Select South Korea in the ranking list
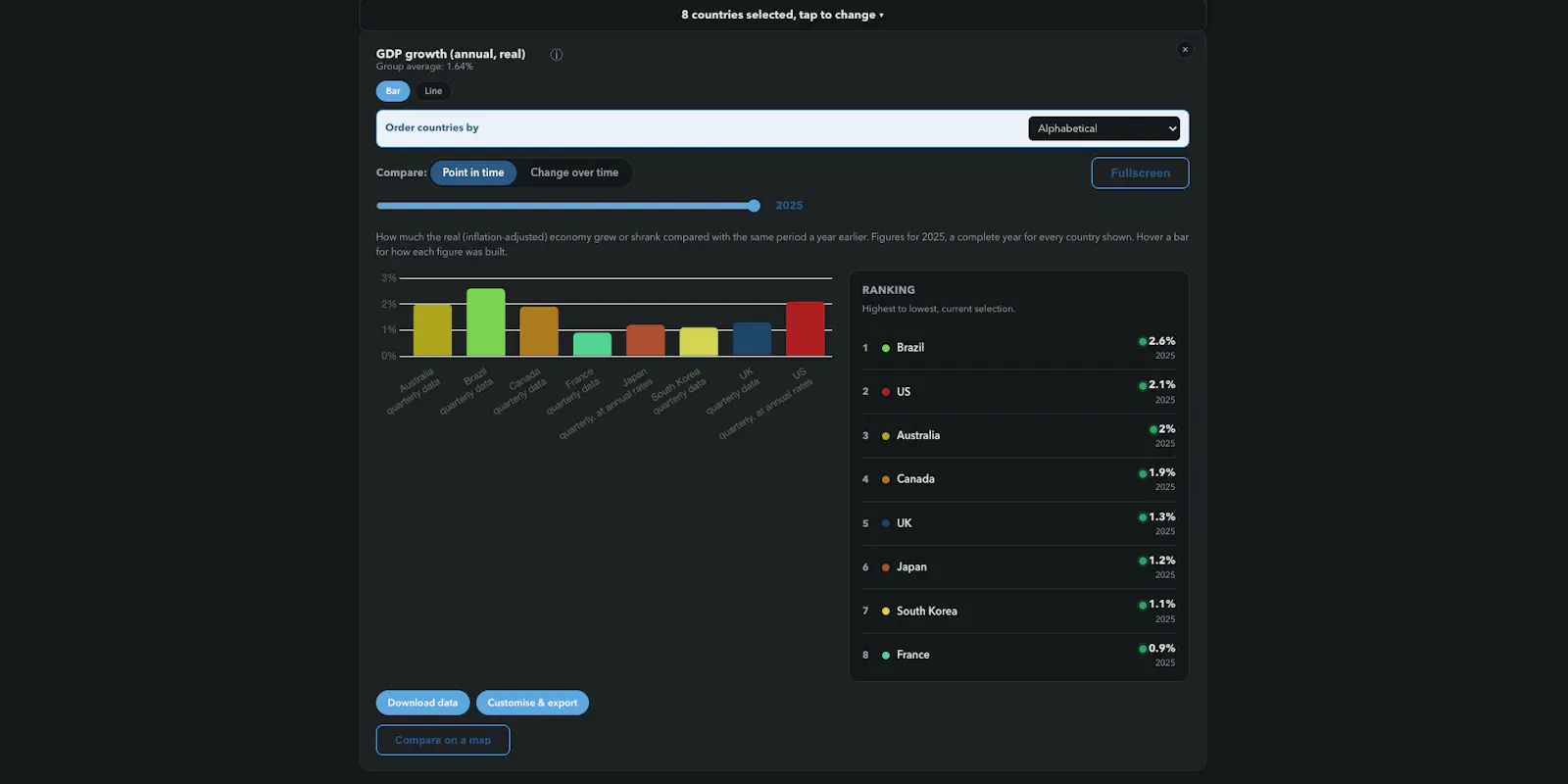Screen dimensions: 1568x784 1018,611
